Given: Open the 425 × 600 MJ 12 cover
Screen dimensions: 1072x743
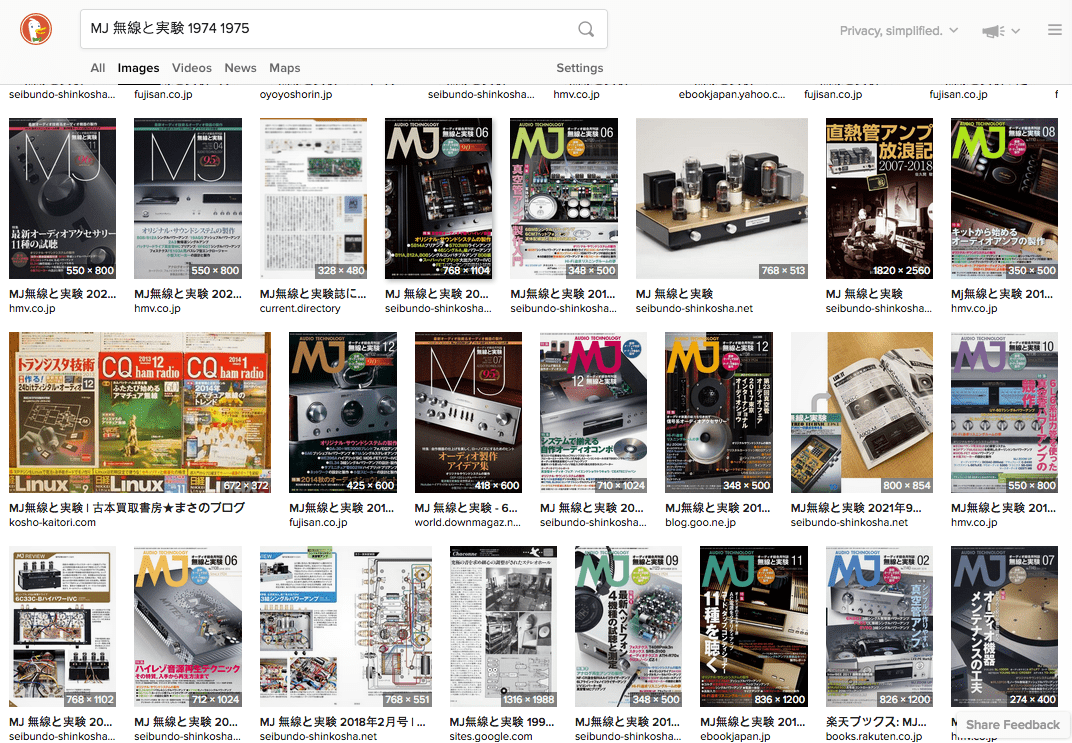Looking at the screenshot, I should coord(343,412).
